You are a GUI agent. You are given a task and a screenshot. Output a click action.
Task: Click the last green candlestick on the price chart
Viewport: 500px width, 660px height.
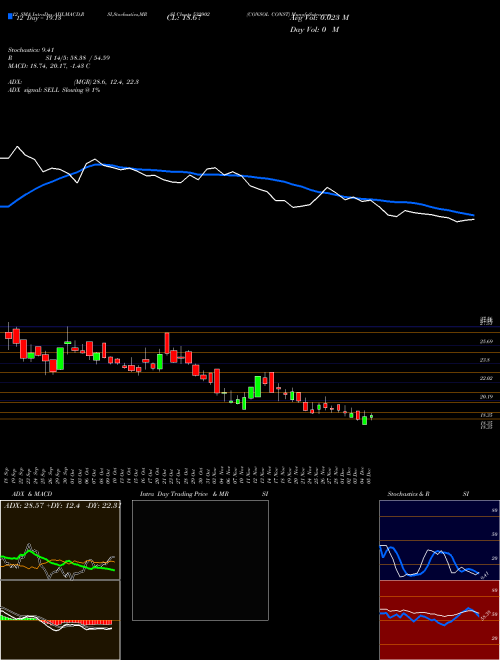pyautogui.click(x=371, y=417)
